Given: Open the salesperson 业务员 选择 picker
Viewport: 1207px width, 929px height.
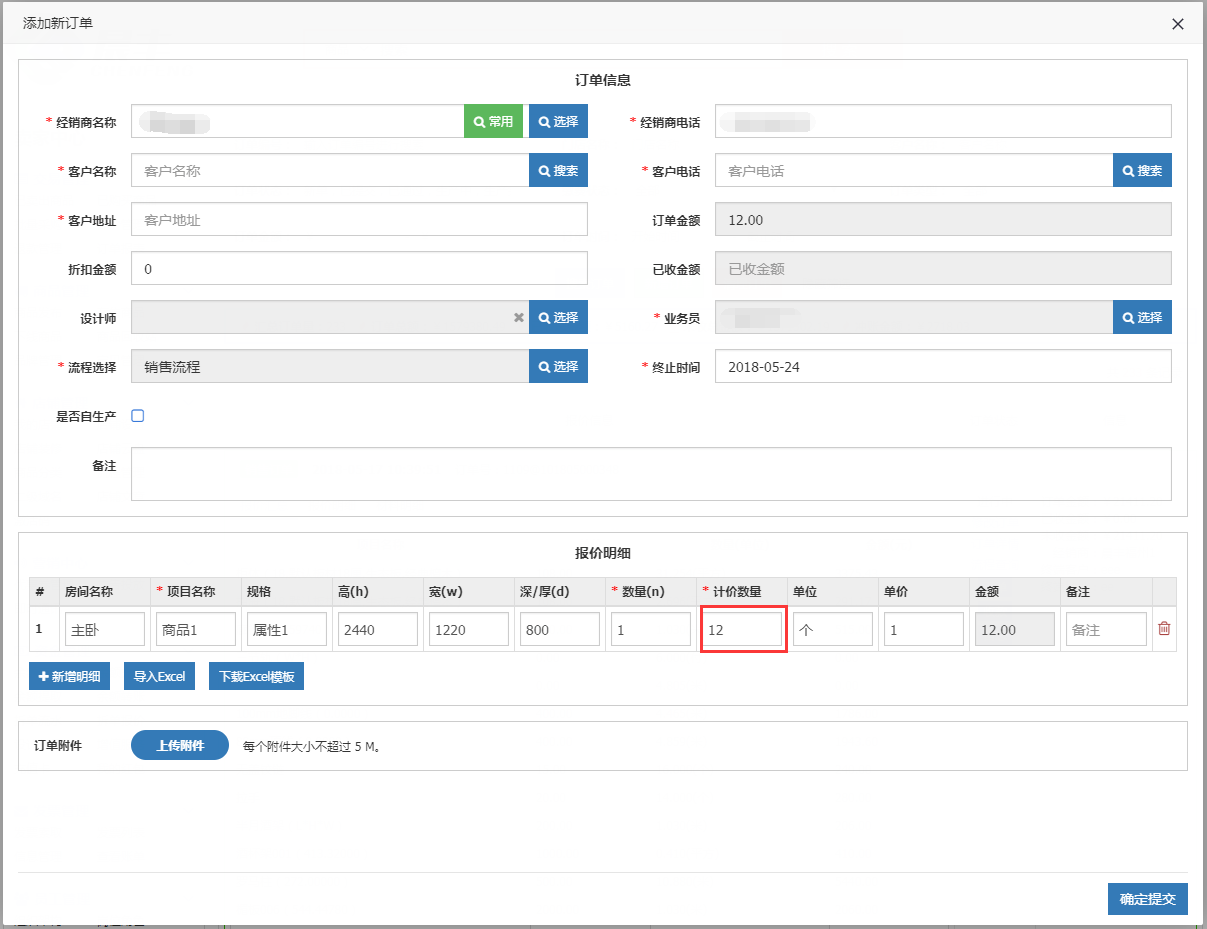Looking at the screenshot, I should pos(1142,317).
